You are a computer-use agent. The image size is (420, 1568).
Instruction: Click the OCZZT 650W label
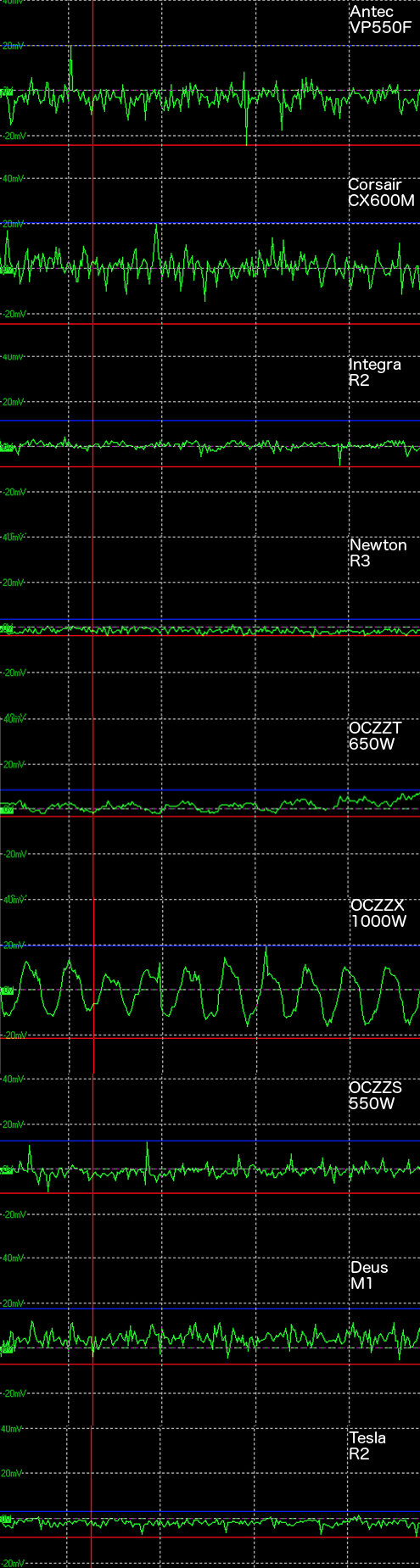(x=375, y=736)
